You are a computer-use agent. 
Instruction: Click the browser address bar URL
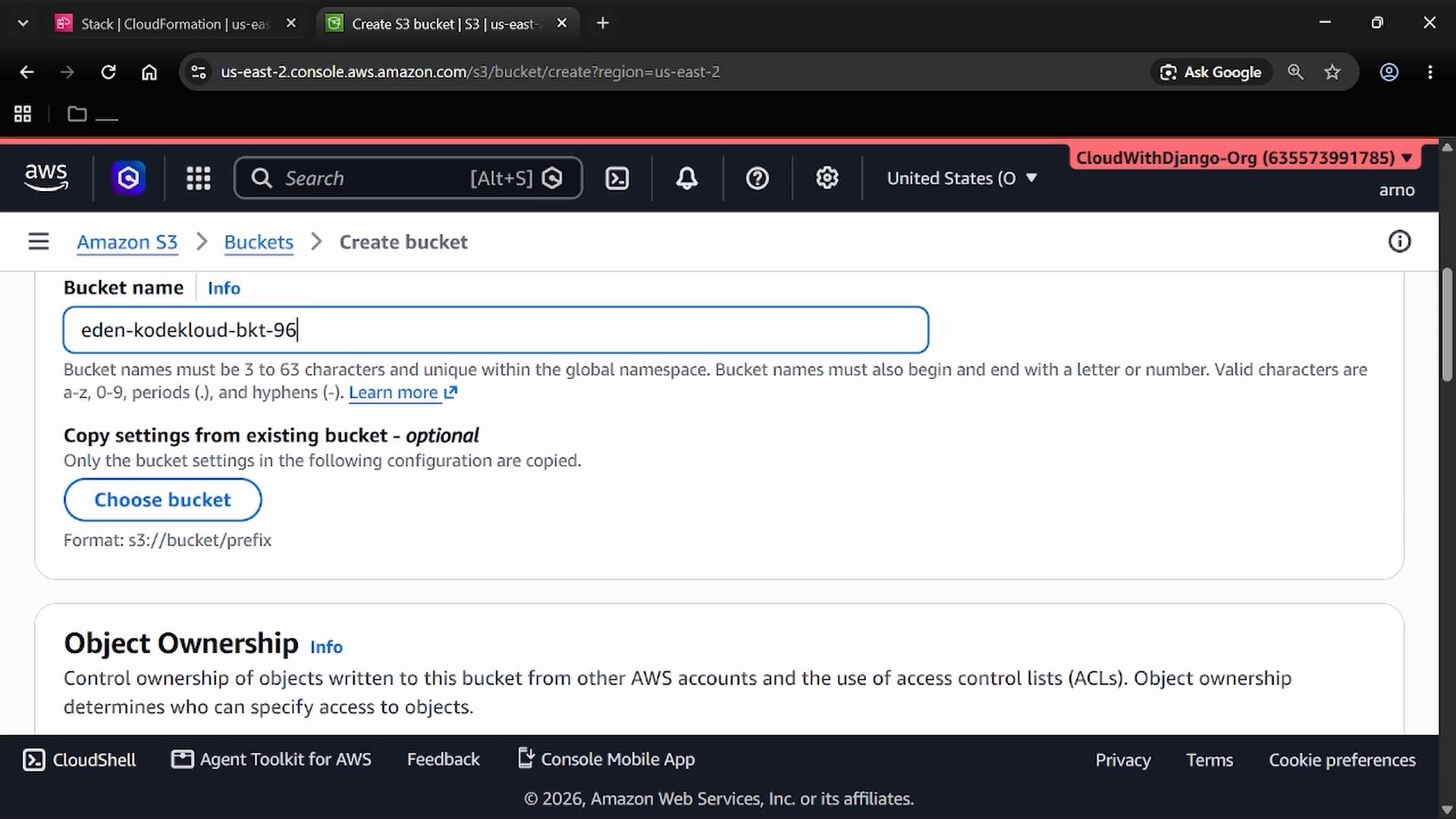coord(470,72)
